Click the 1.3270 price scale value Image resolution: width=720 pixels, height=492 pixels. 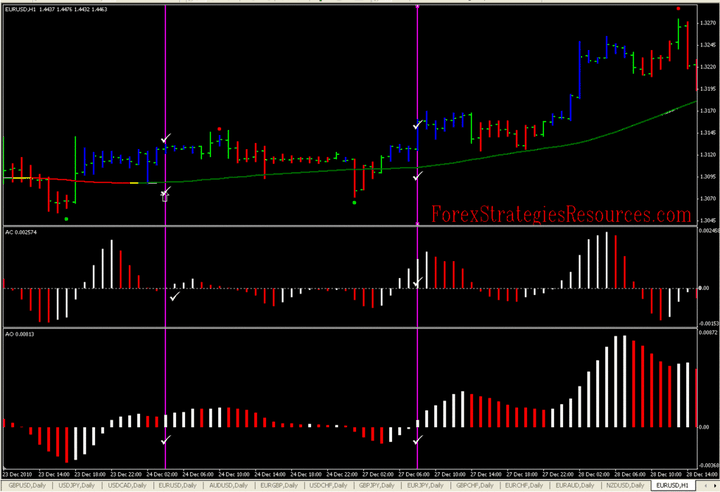[708, 23]
